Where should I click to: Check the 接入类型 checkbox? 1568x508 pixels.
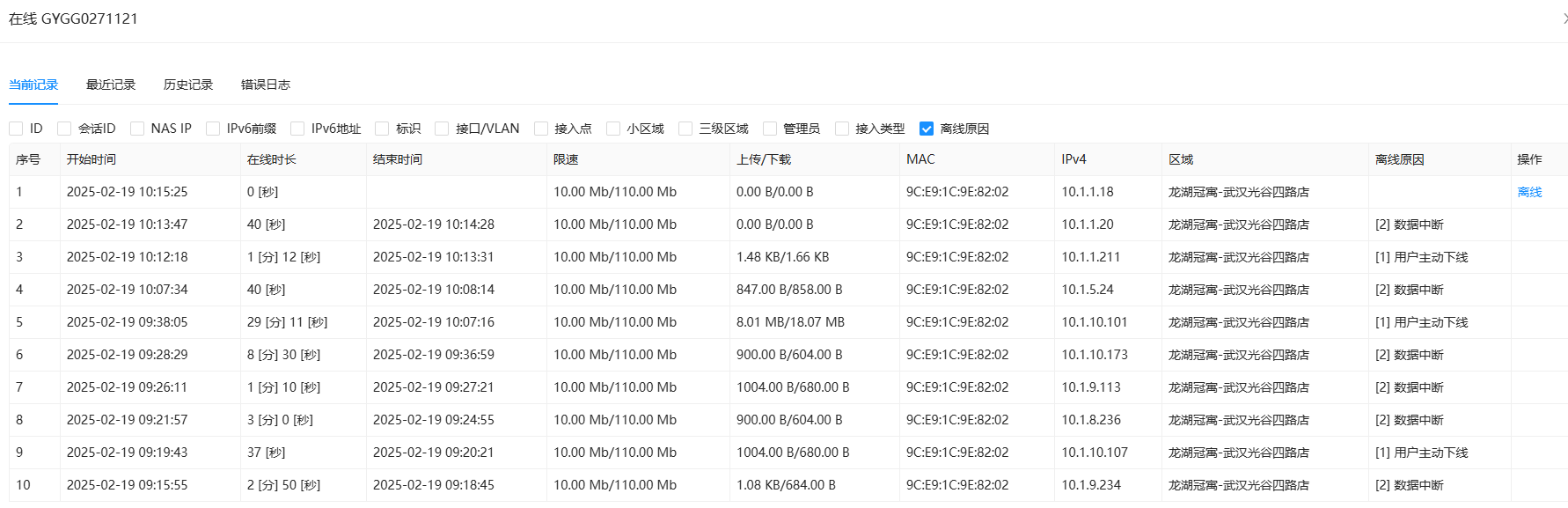842,129
